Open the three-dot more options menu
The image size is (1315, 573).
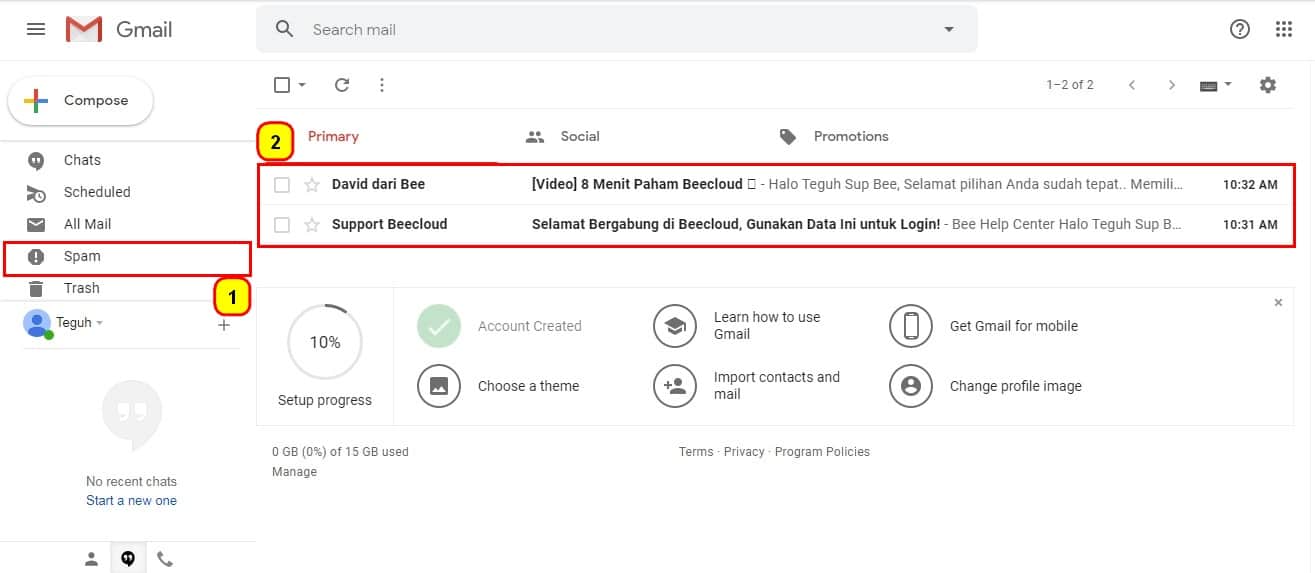point(382,85)
